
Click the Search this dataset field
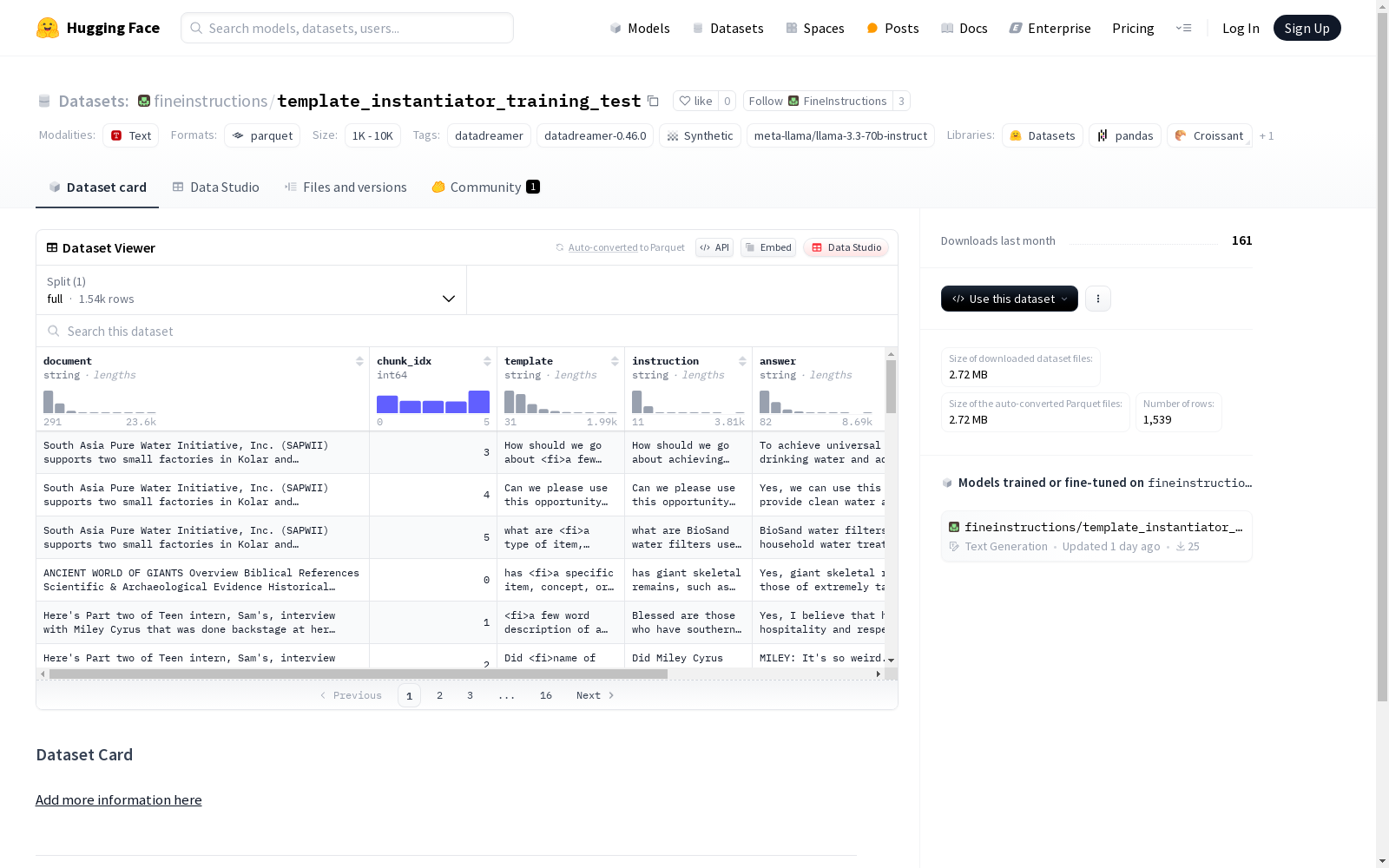467,331
